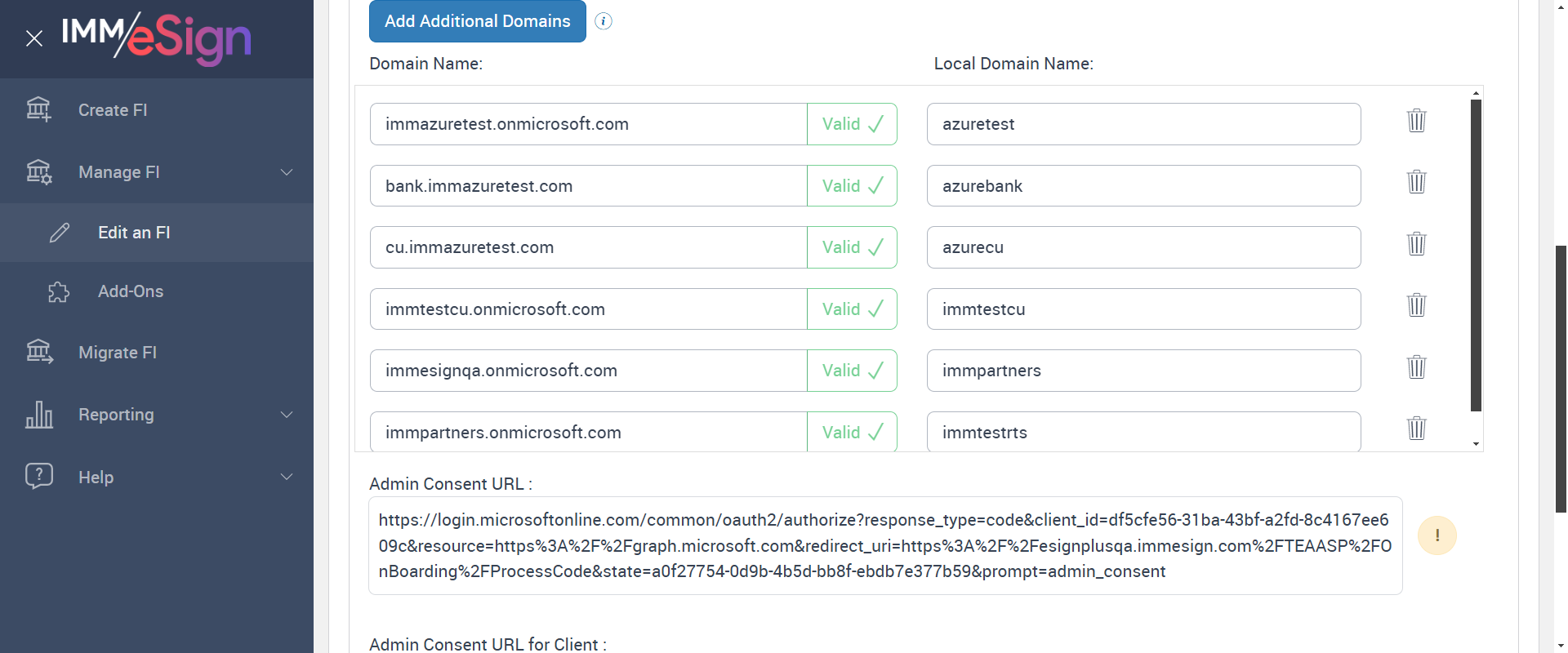The height and width of the screenshot is (653, 1568).
Task: Click the Admin Consent URL text box
Action: [885, 545]
